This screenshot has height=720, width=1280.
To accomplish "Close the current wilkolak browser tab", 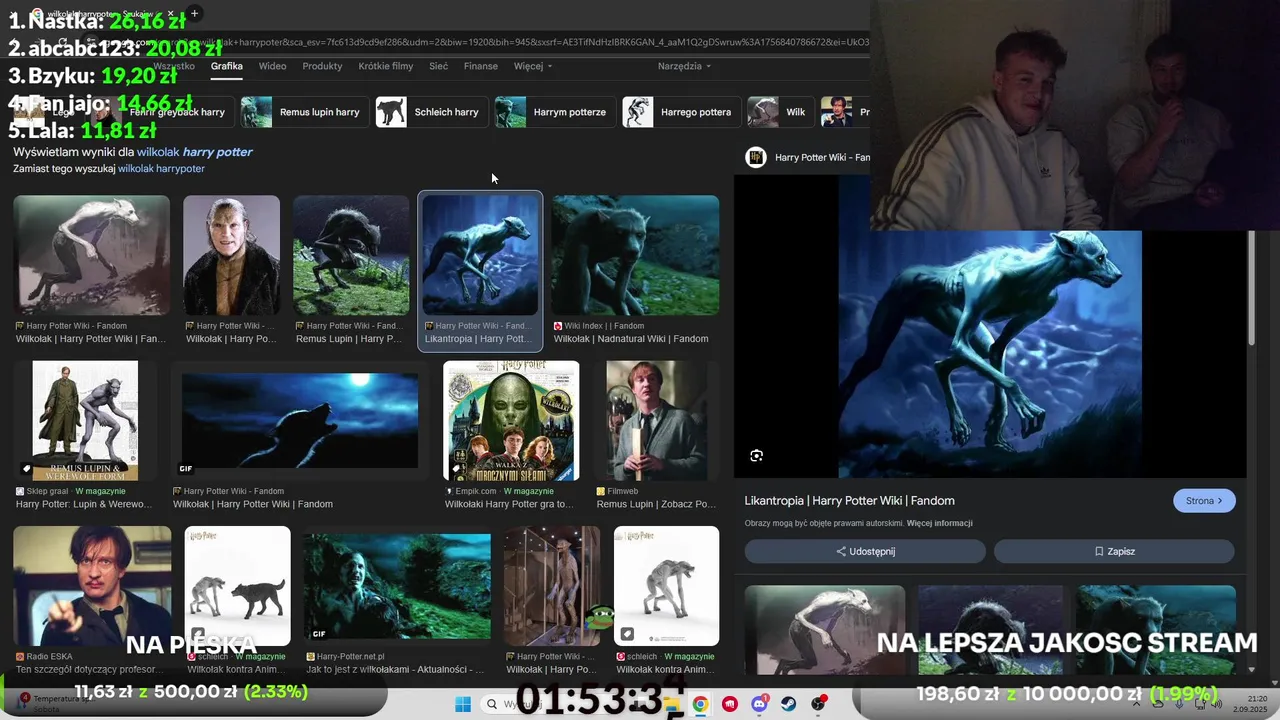I will tap(171, 14).
